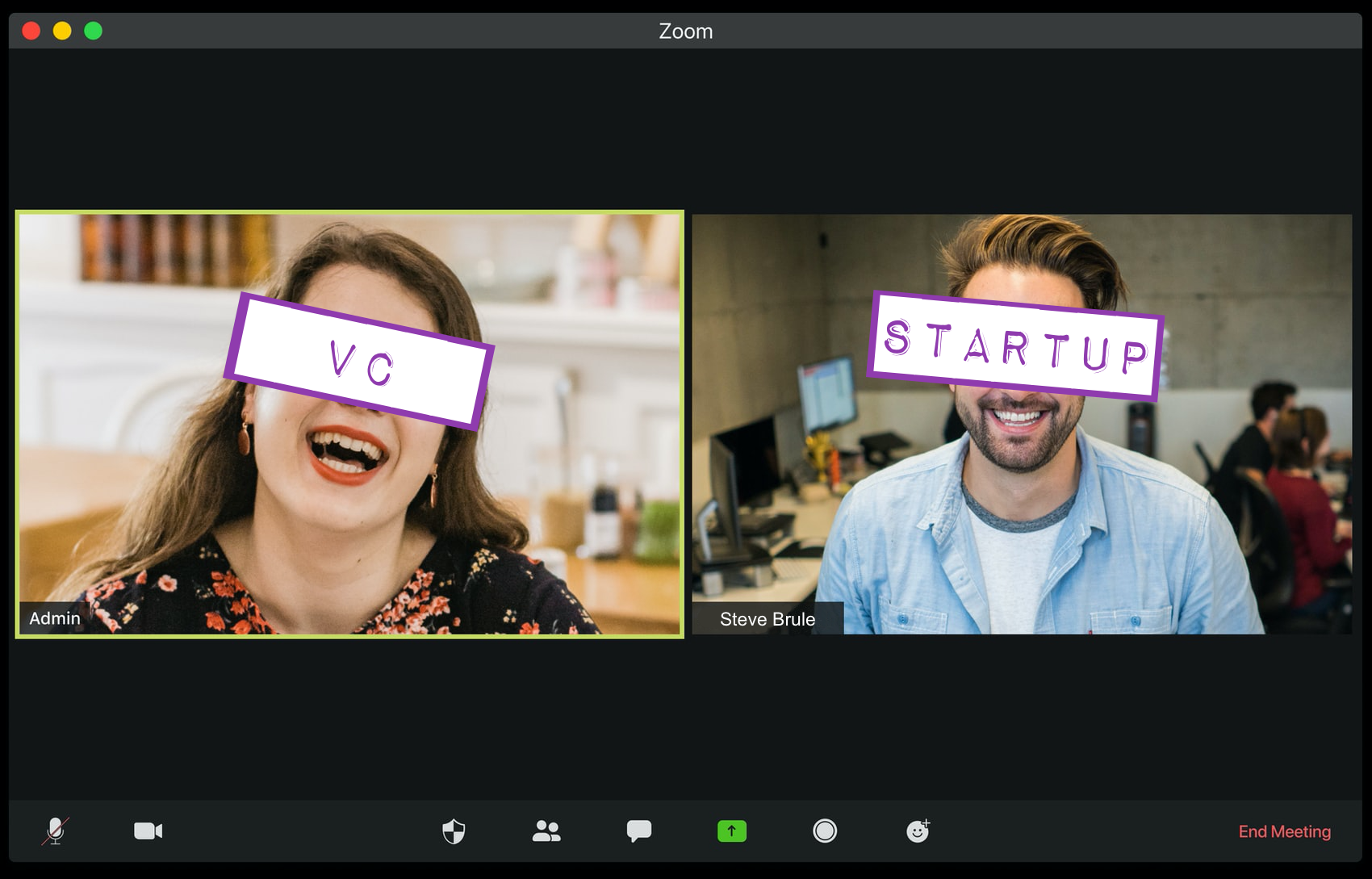Click the green Share Screen icon
The width and height of the screenshot is (1372, 879).
(731, 831)
